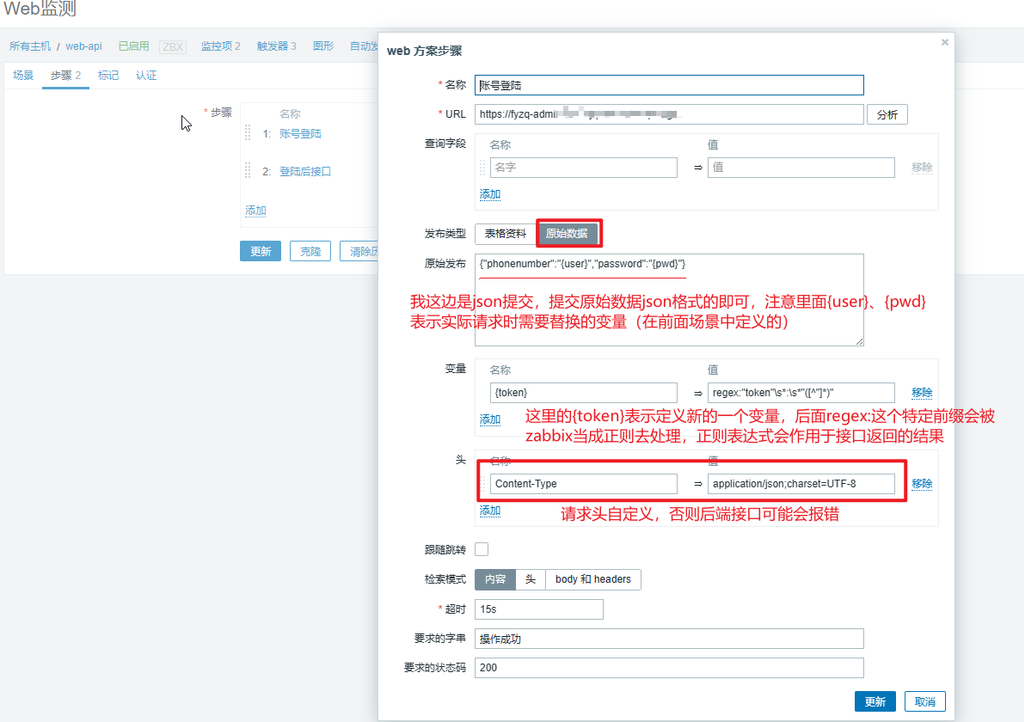Switch to the 场景 tab
The image size is (1024, 722).
[23, 75]
